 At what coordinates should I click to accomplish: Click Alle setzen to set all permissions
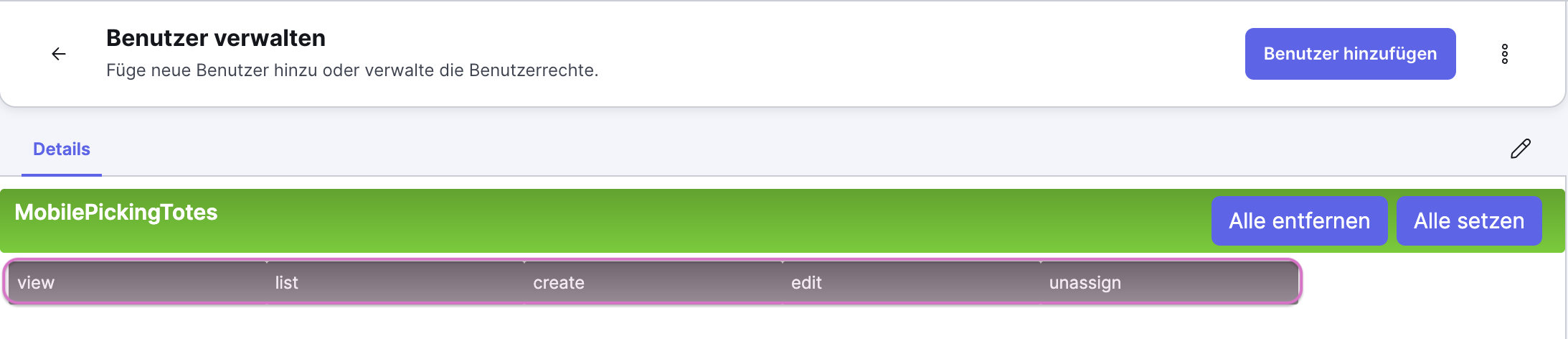(x=1468, y=221)
